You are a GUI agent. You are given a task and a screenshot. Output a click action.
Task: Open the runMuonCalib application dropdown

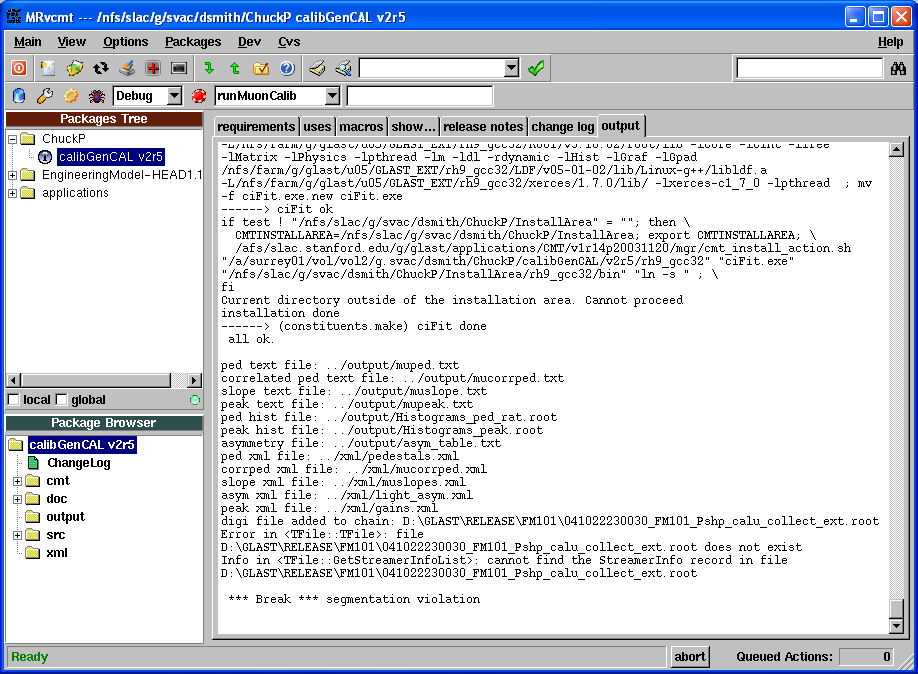(333, 95)
